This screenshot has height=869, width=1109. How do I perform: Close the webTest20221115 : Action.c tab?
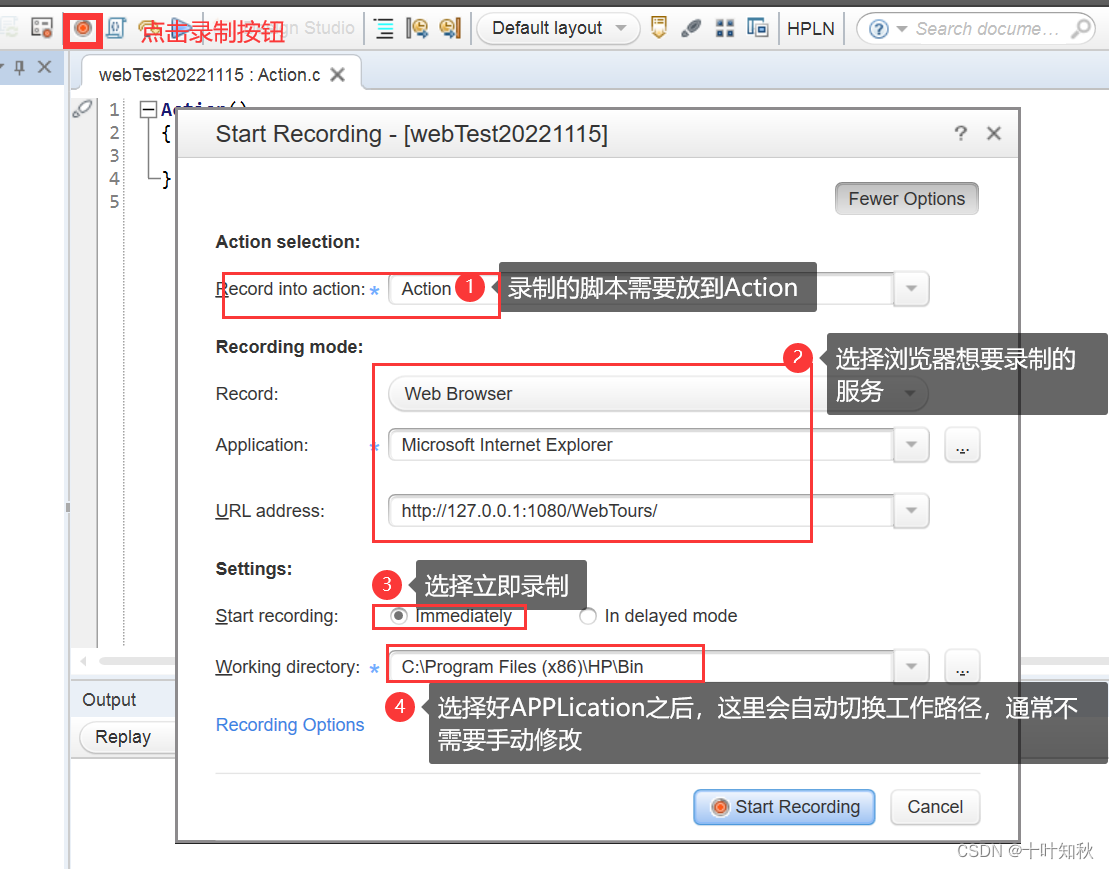337,74
